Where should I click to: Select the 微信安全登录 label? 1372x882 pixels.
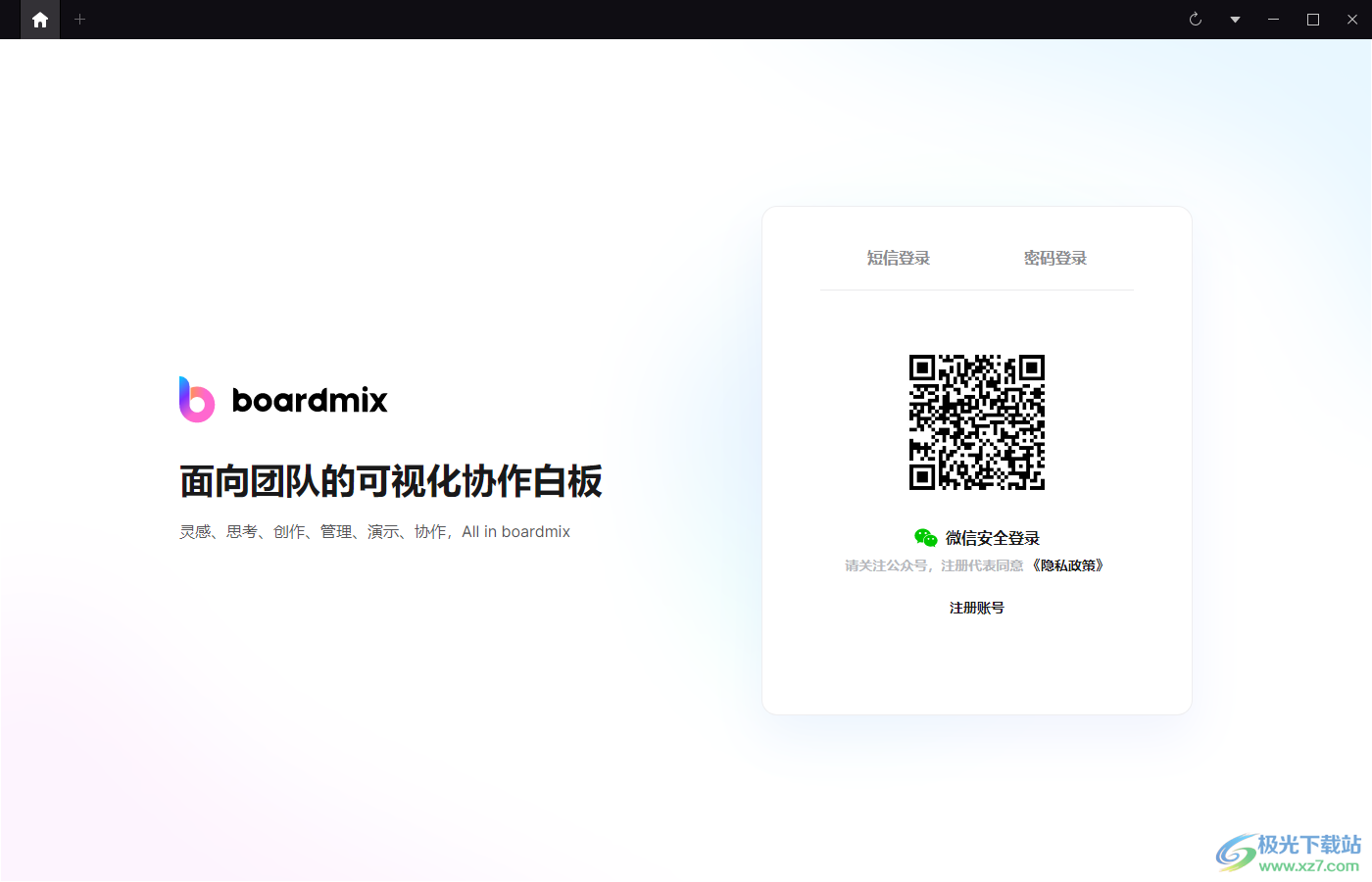(993, 538)
